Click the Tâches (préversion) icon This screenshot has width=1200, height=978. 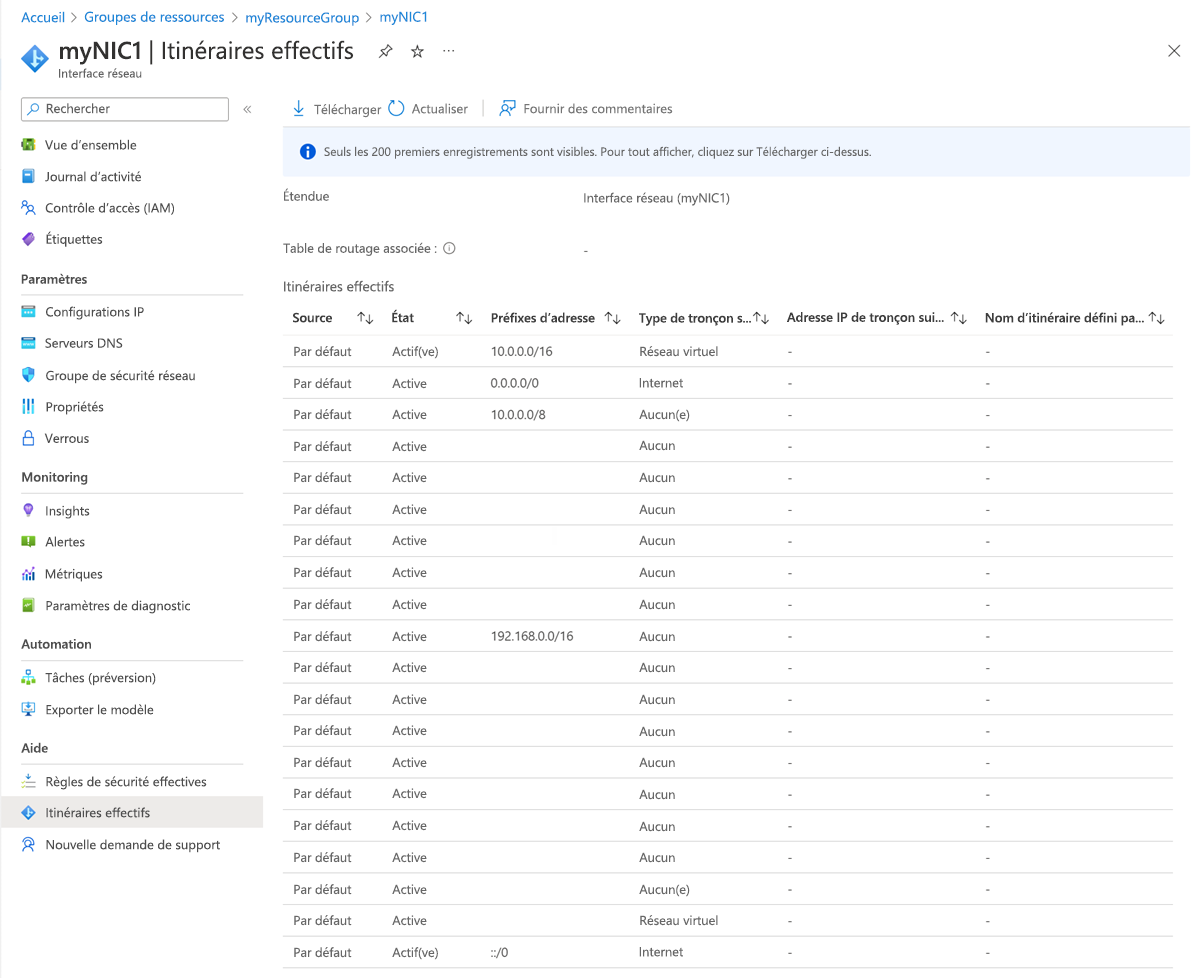tap(28, 678)
